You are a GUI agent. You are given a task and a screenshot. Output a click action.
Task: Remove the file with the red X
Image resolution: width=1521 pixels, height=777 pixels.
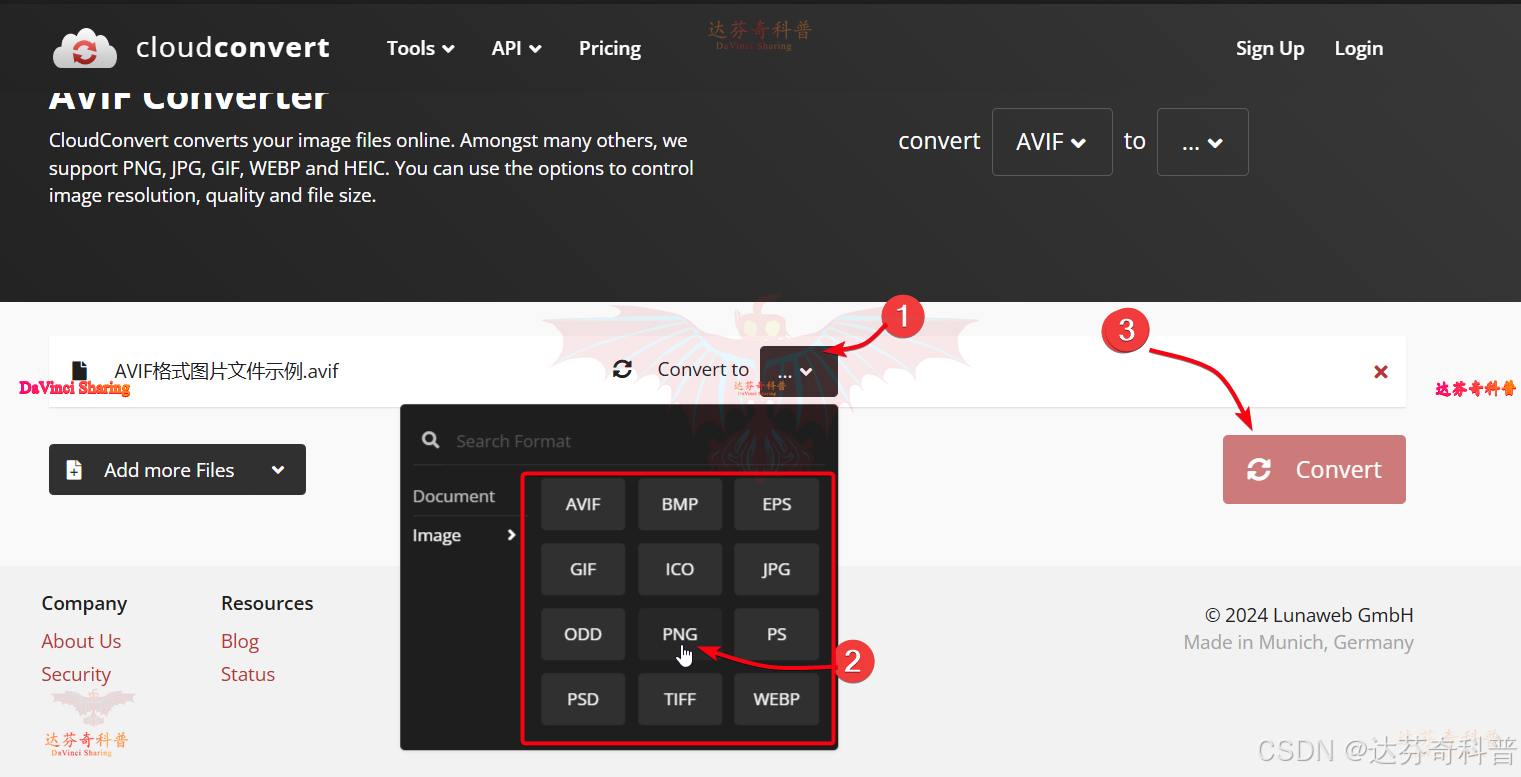tap(1381, 372)
